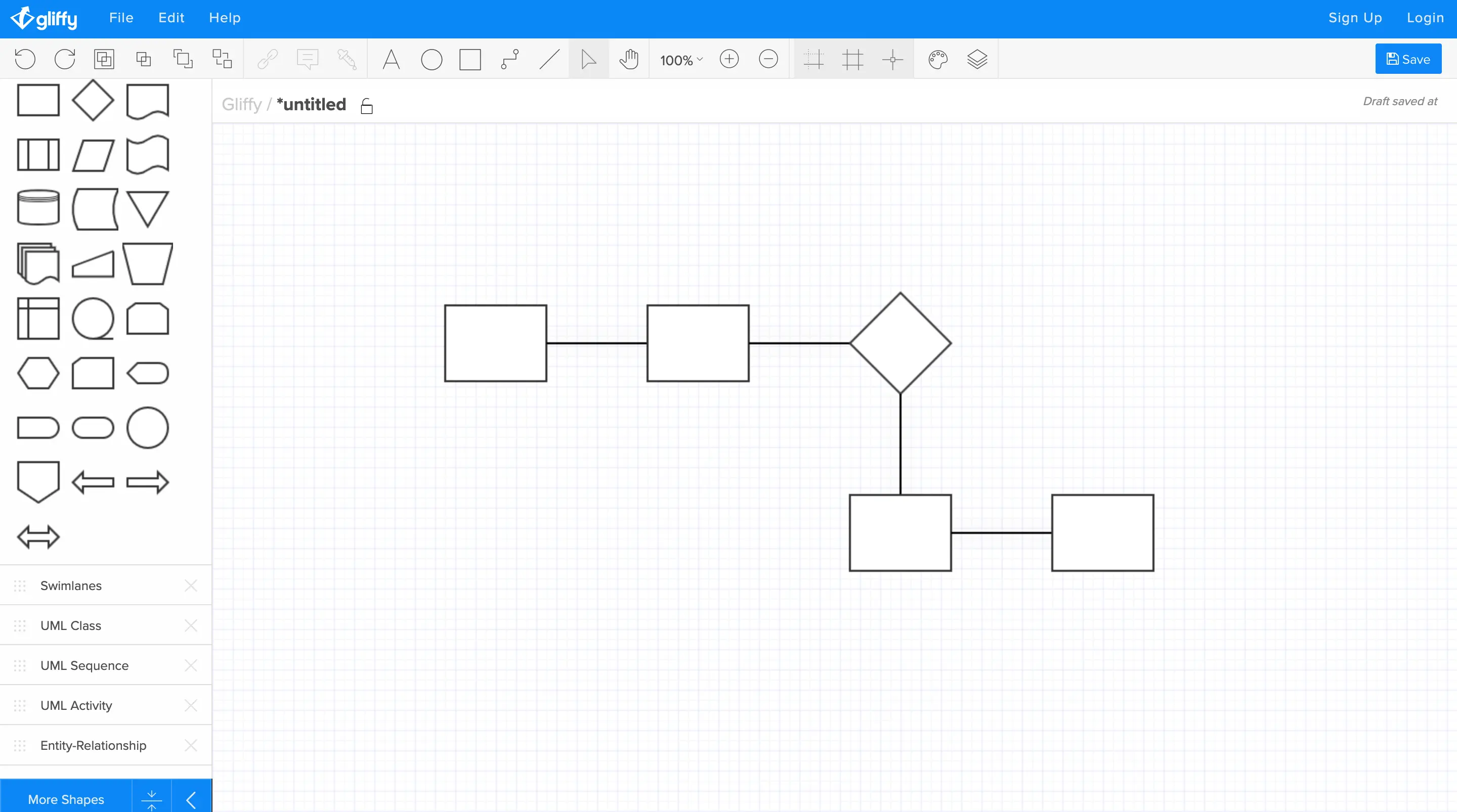Open the Edit menu
The height and width of the screenshot is (812, 1457).
pos(172,18)
